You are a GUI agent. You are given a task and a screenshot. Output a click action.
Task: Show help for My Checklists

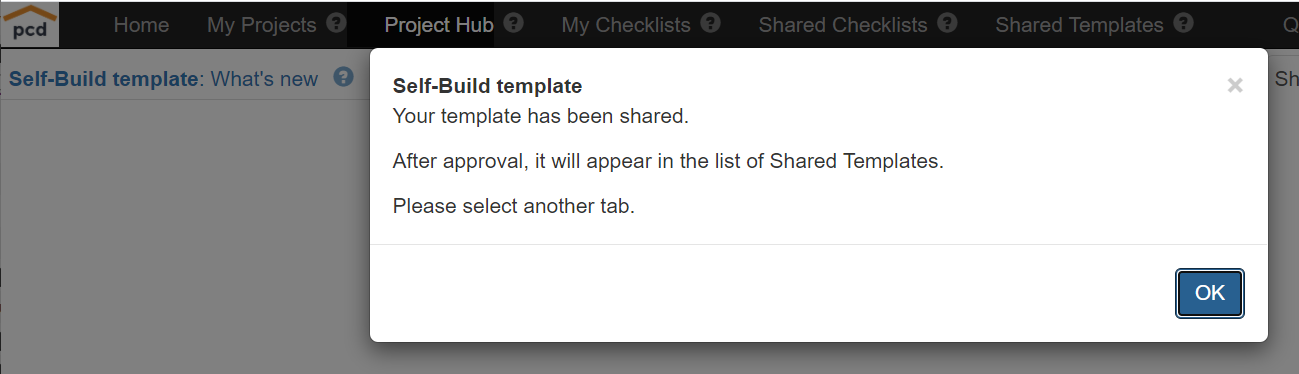pos(711,24)
